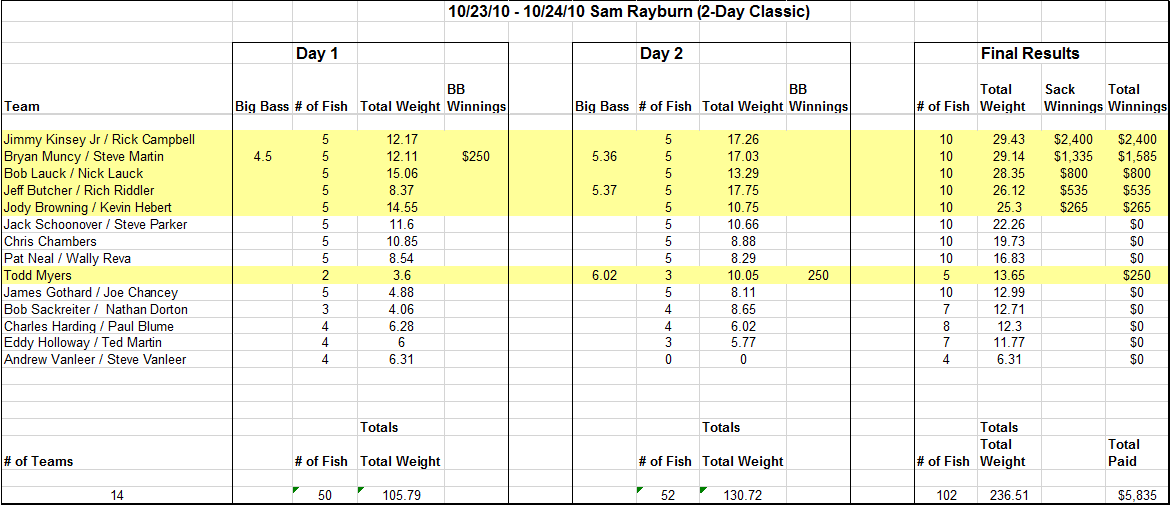Select Day 2 Big Bass value 5.37
This screenshot has width=1173, height=507.
click(604, 190)
